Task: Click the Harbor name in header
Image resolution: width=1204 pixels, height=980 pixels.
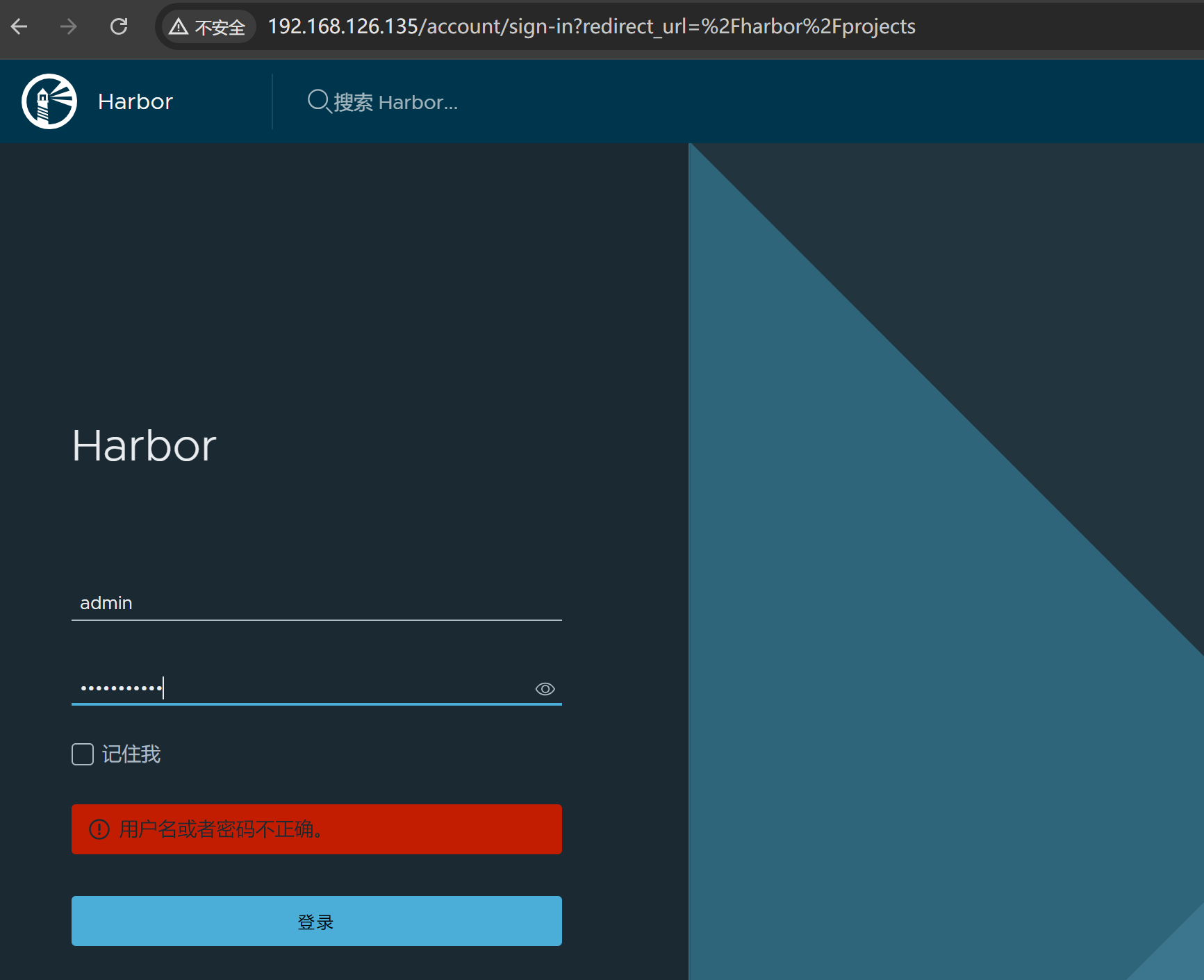Action: coord(135,102)
